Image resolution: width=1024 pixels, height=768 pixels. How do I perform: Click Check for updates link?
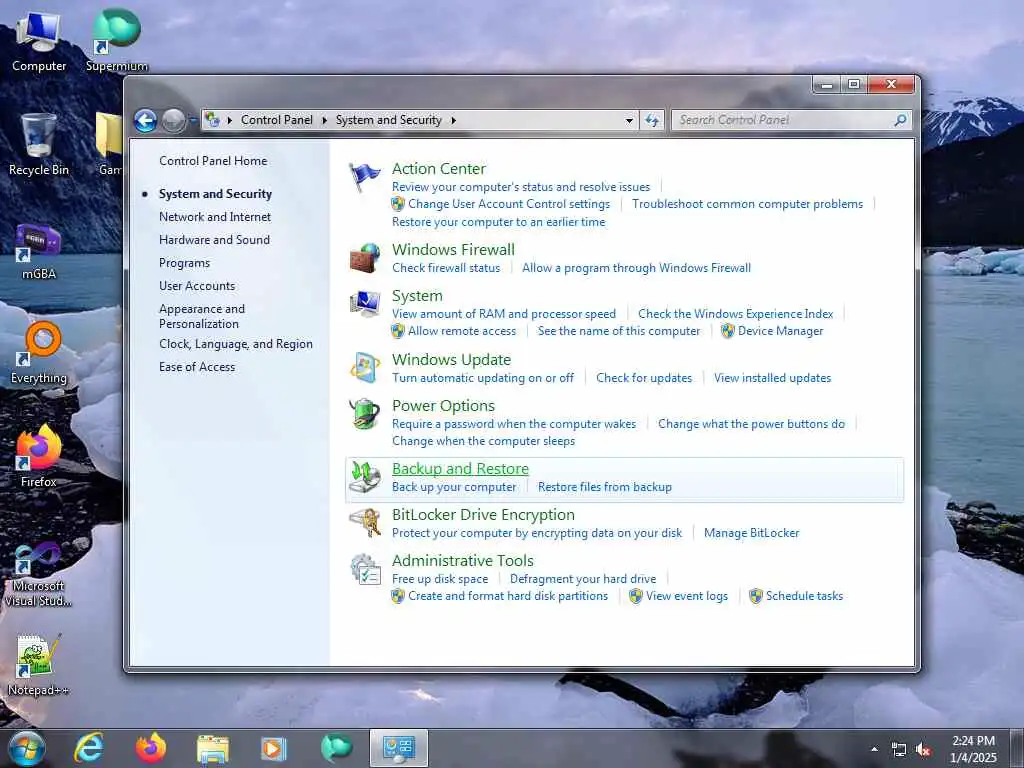[x=644, y=377]
